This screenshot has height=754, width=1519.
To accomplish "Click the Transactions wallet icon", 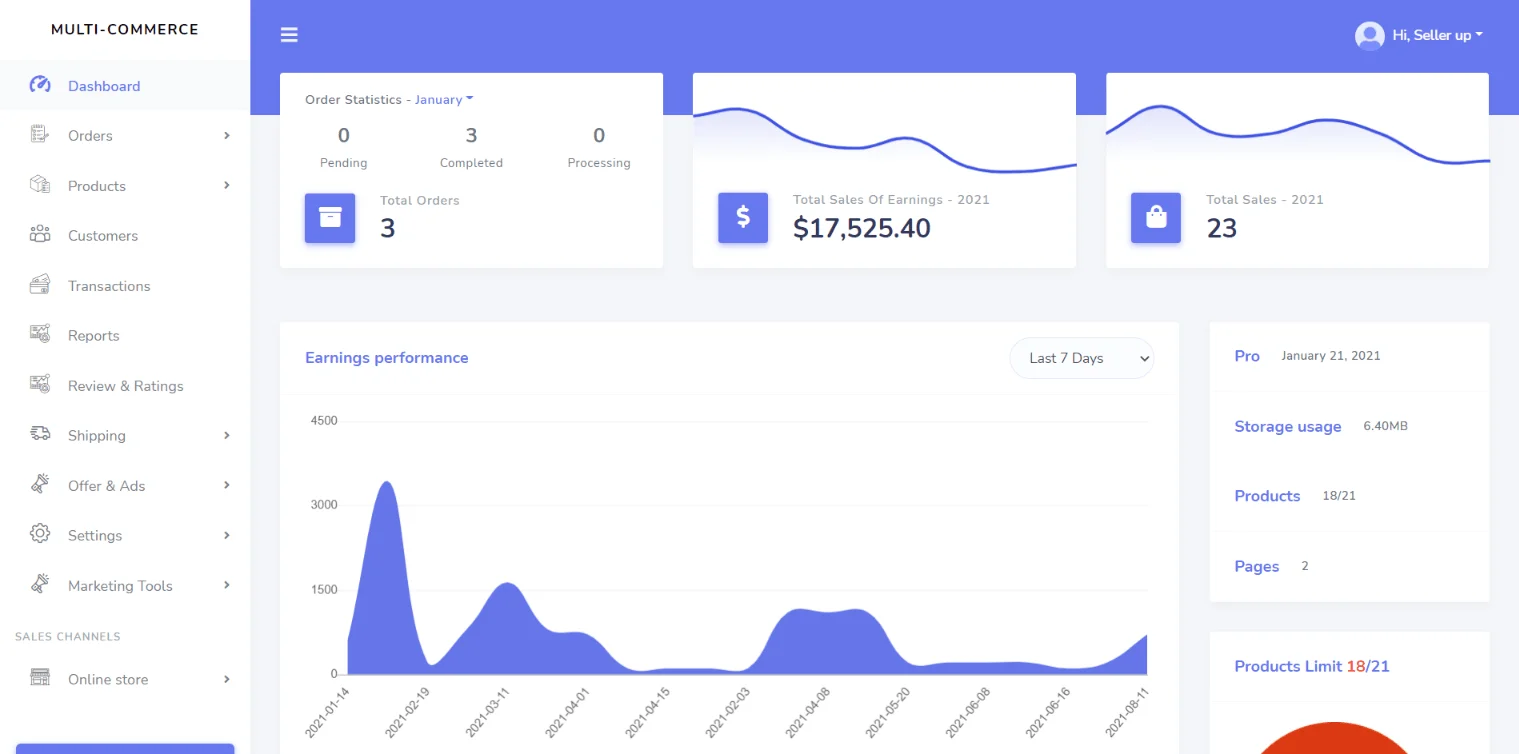I will pyautogui.click(x=40, y=284).
